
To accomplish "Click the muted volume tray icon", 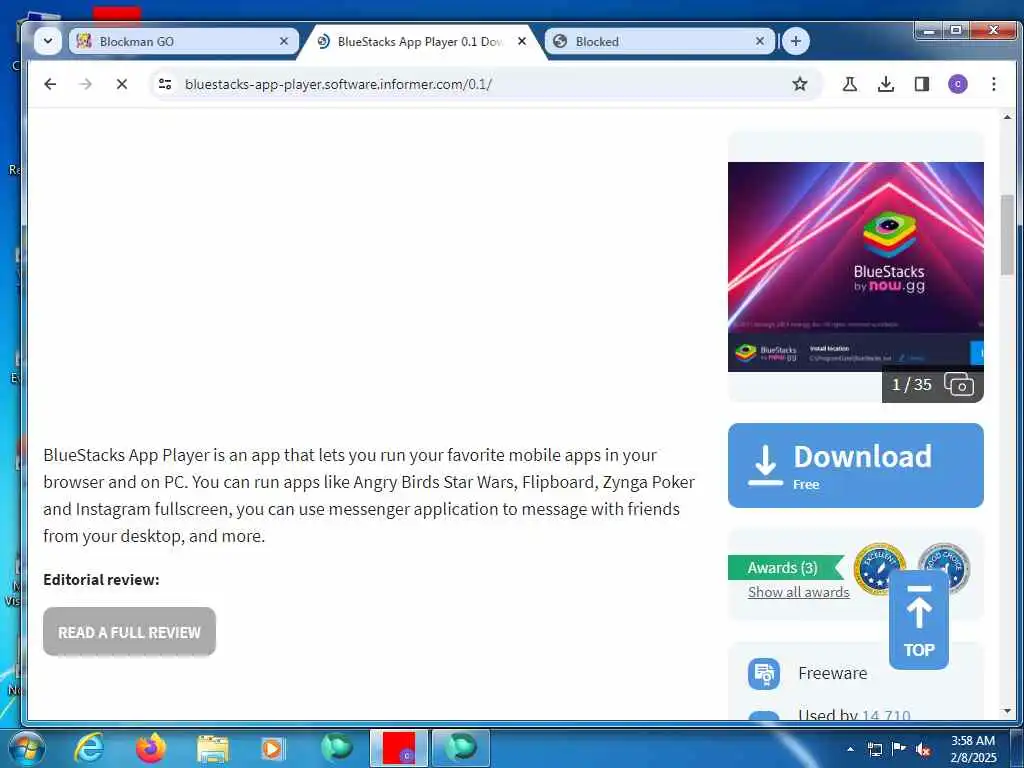I will [923, 749].
